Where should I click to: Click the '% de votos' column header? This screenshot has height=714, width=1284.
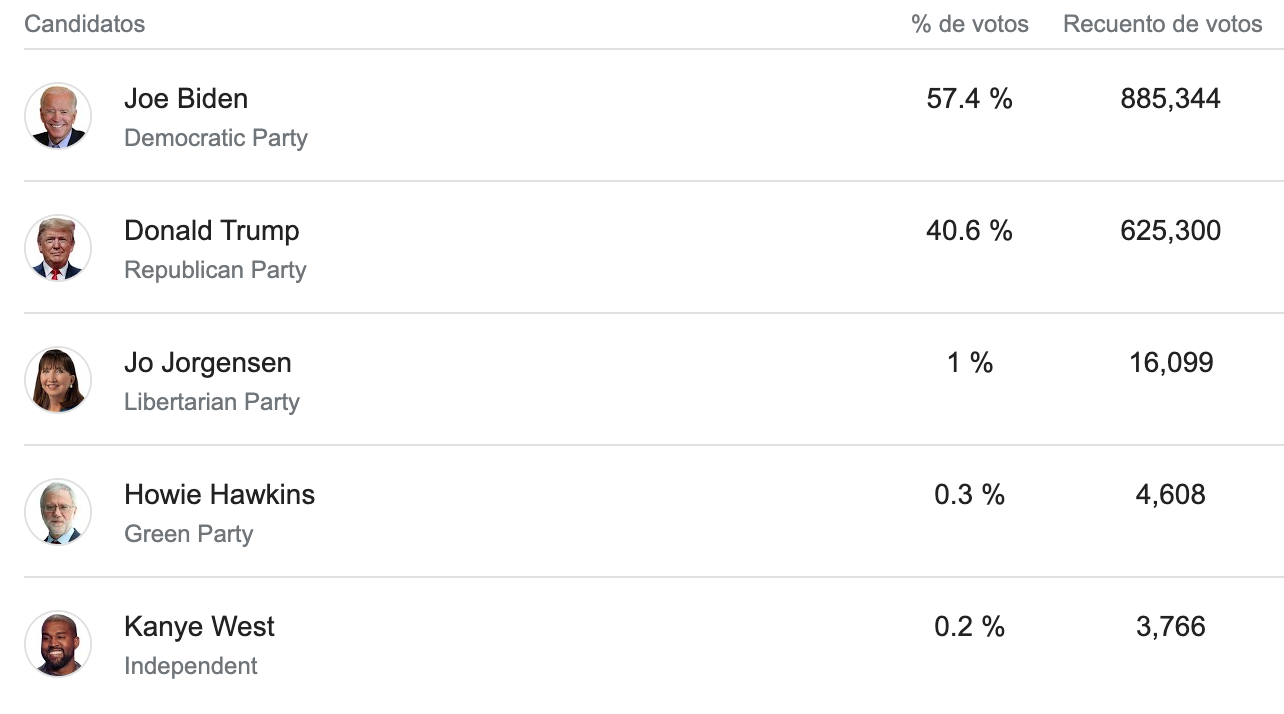click(x=970, y=24)
